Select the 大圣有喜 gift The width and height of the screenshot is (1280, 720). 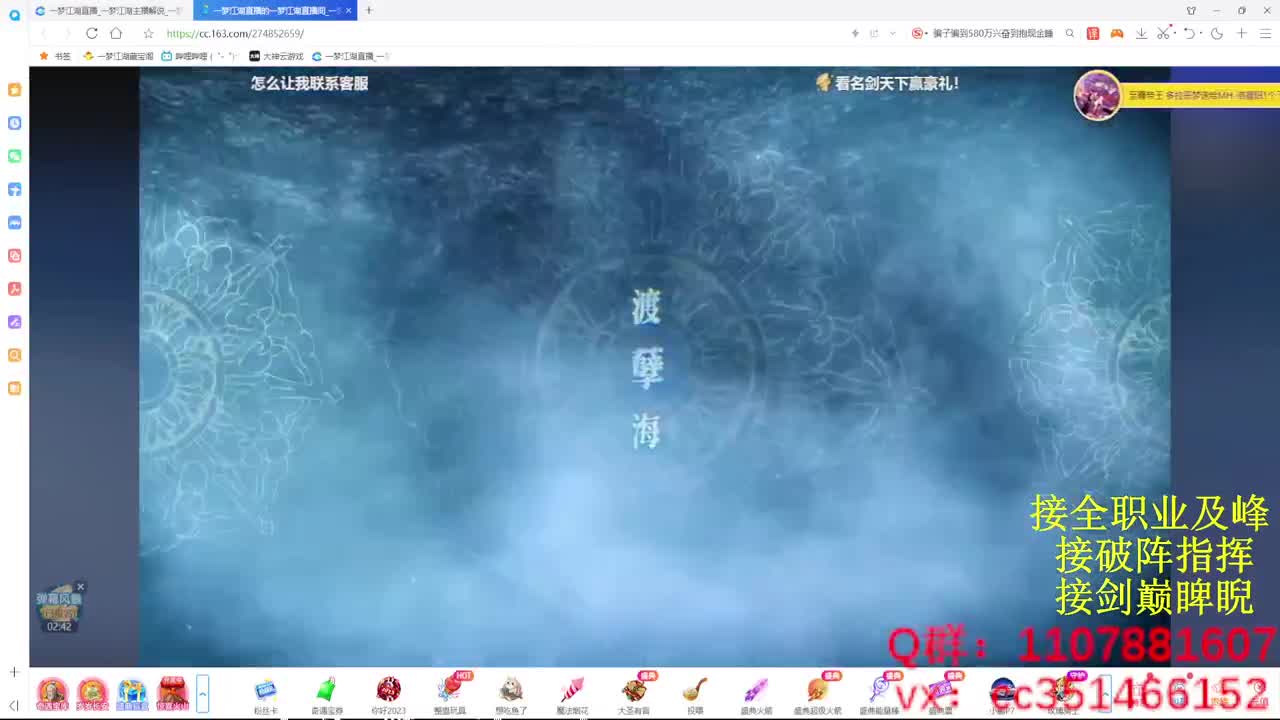click(x=634, y=695)
